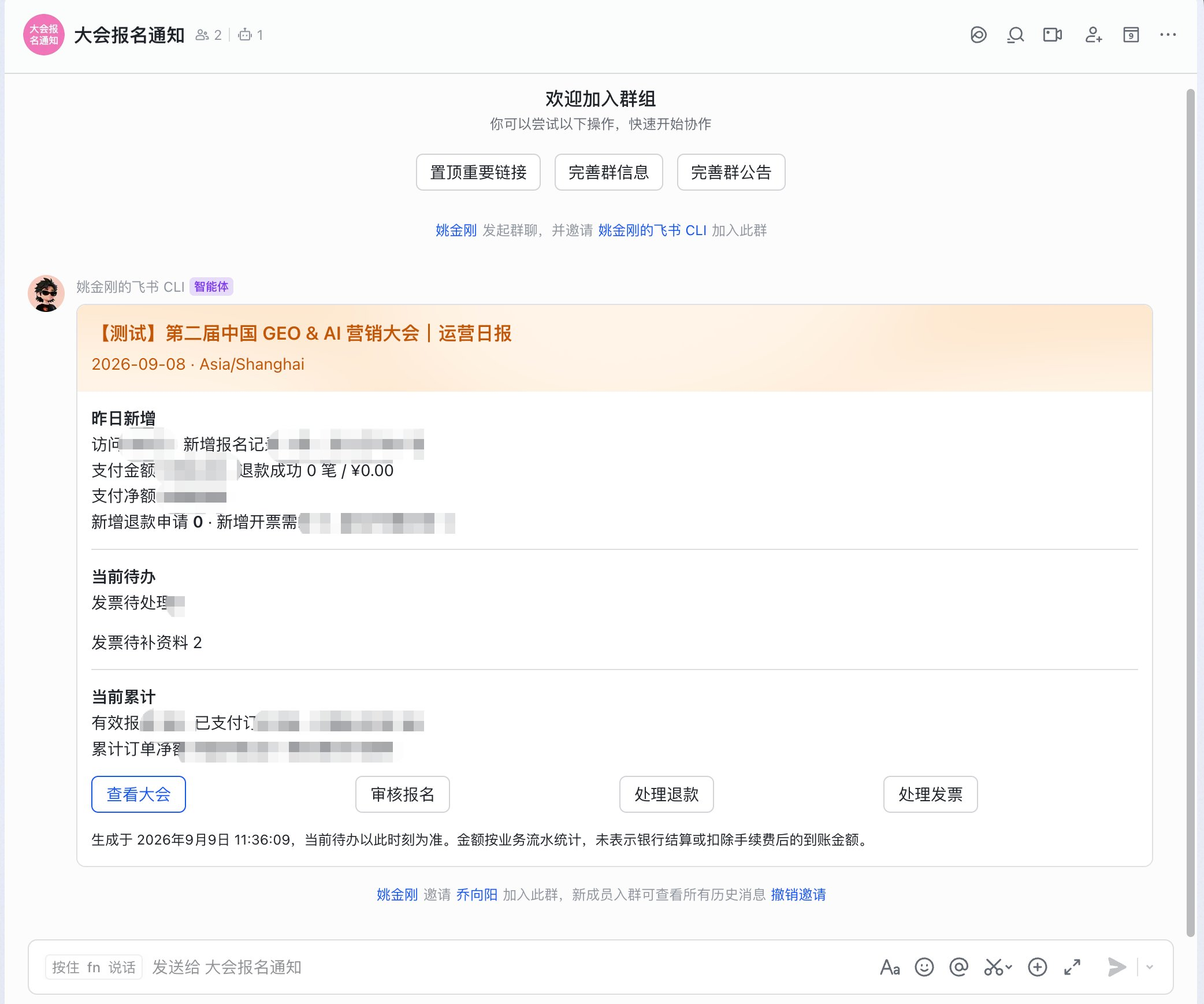Open text formatting Aa tool
The height and width of the screenshot is (1004, 1204).
890,967
